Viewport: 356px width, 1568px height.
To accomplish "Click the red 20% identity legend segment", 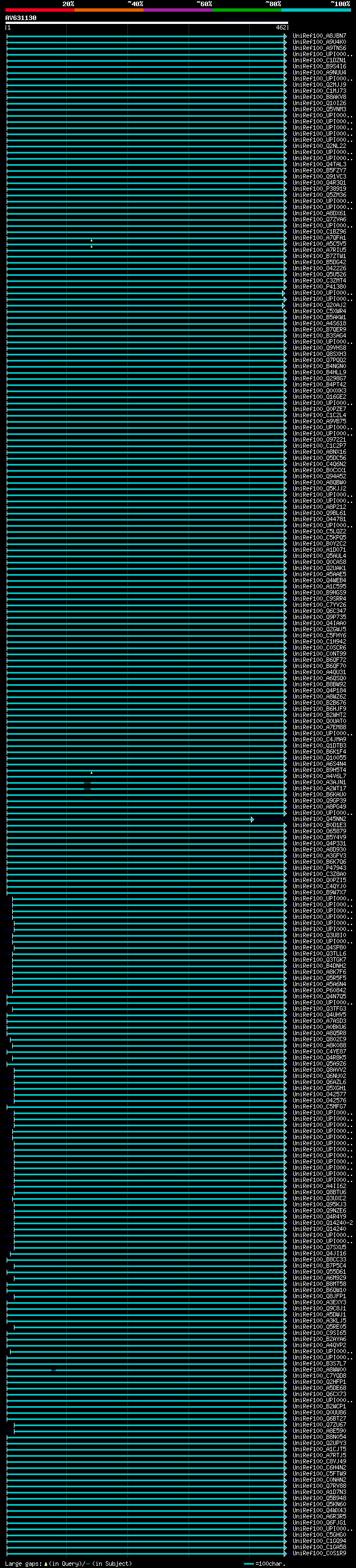I will (40, 10).
